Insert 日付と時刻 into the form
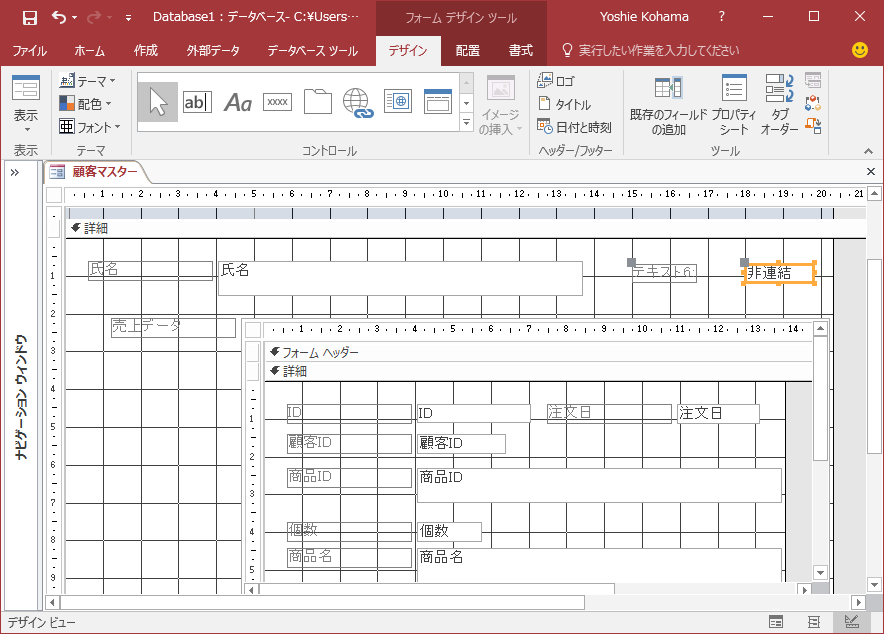 click(574, 127)
